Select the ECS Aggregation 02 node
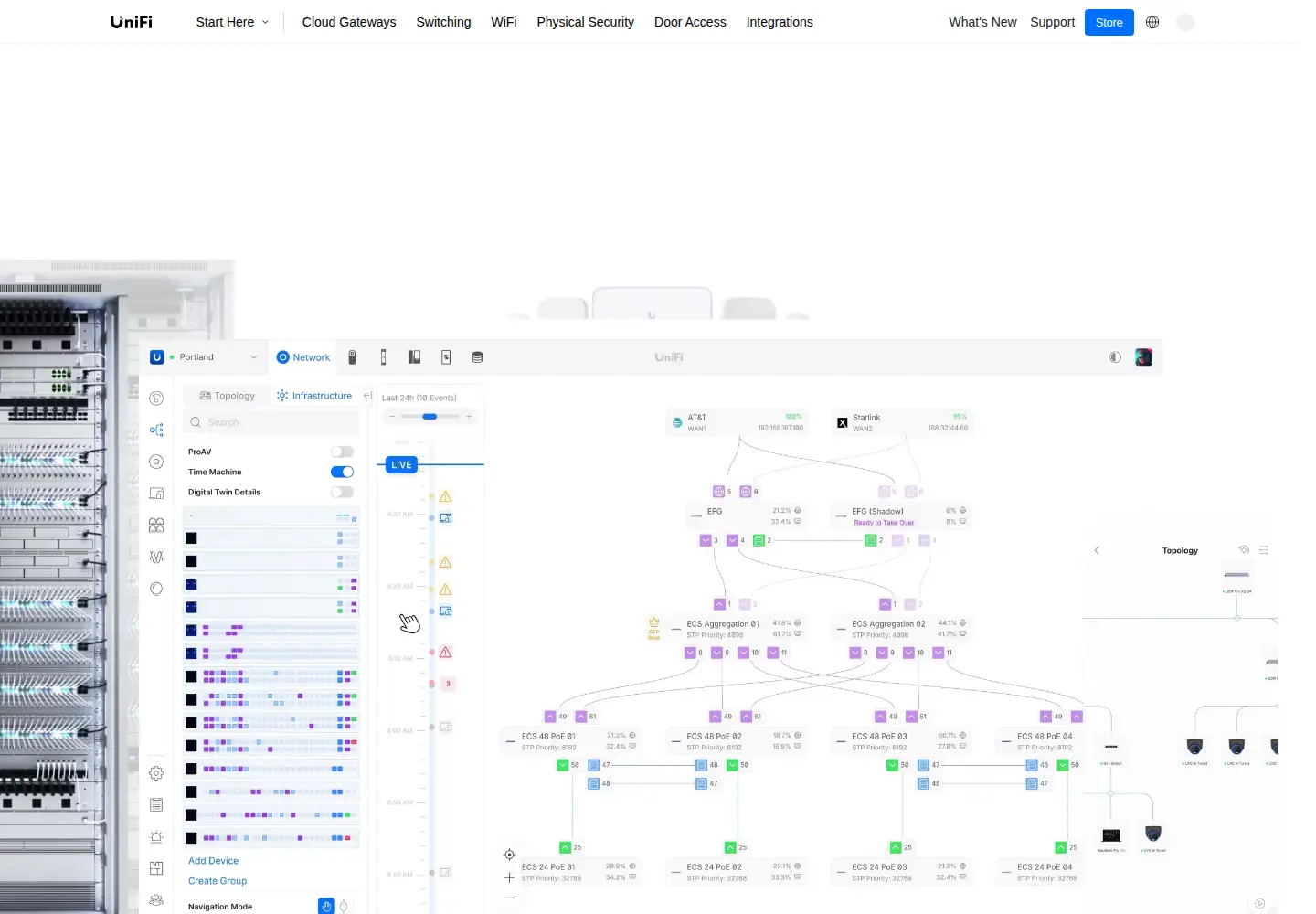Viewport: 1316px width, 914px height. [x=903, y=629]
